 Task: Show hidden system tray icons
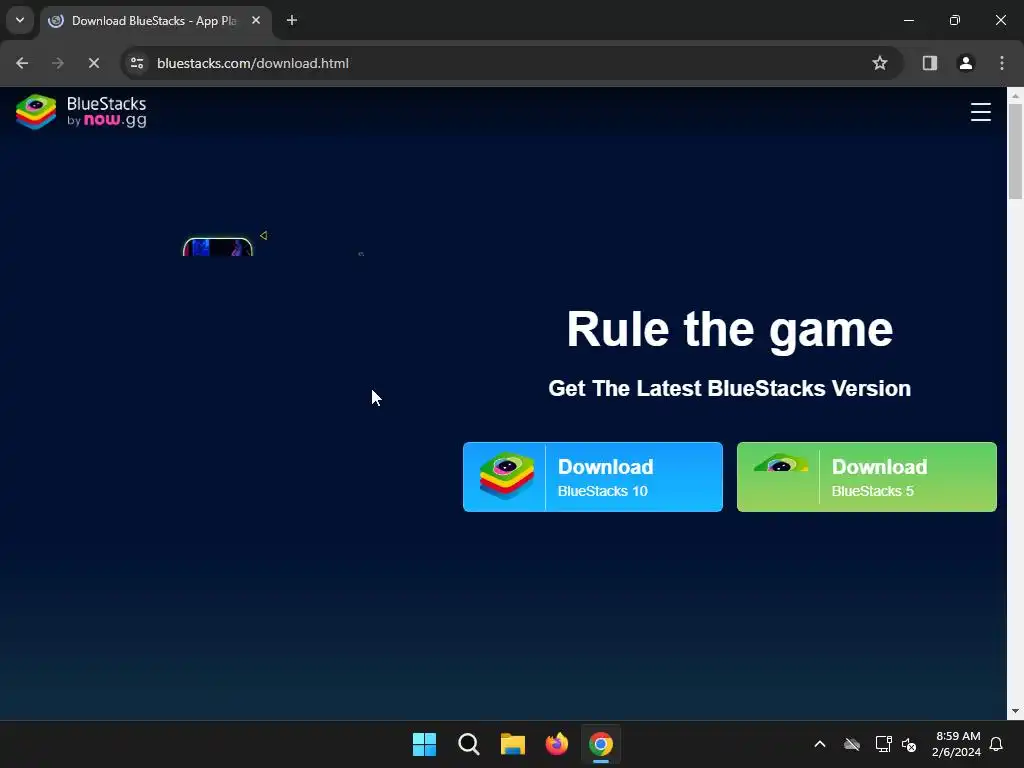point(820,744)
